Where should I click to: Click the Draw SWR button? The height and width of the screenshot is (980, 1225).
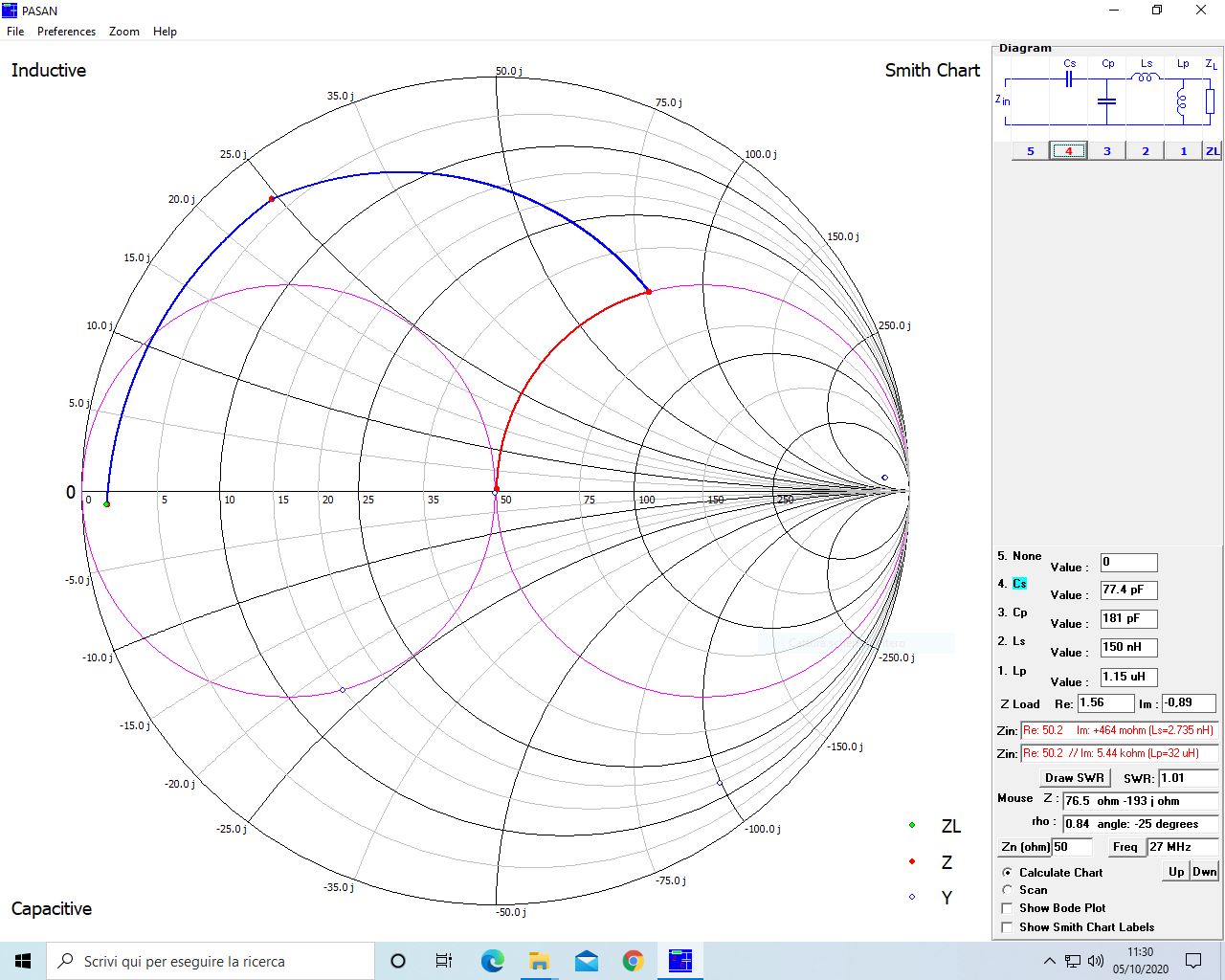click(1075, 778)
